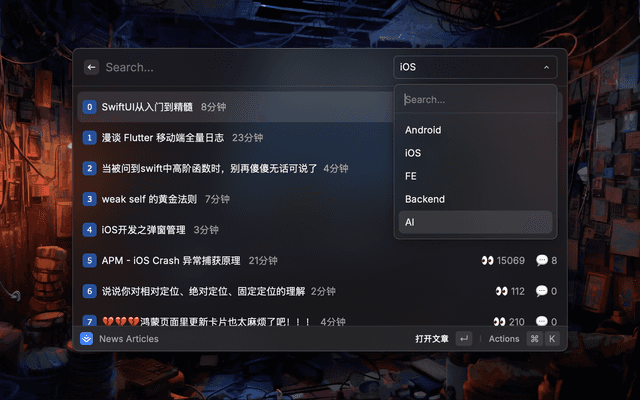Focus the main Search input field
The height and width of the screenshot is (400, 640).
coord(245,67)
